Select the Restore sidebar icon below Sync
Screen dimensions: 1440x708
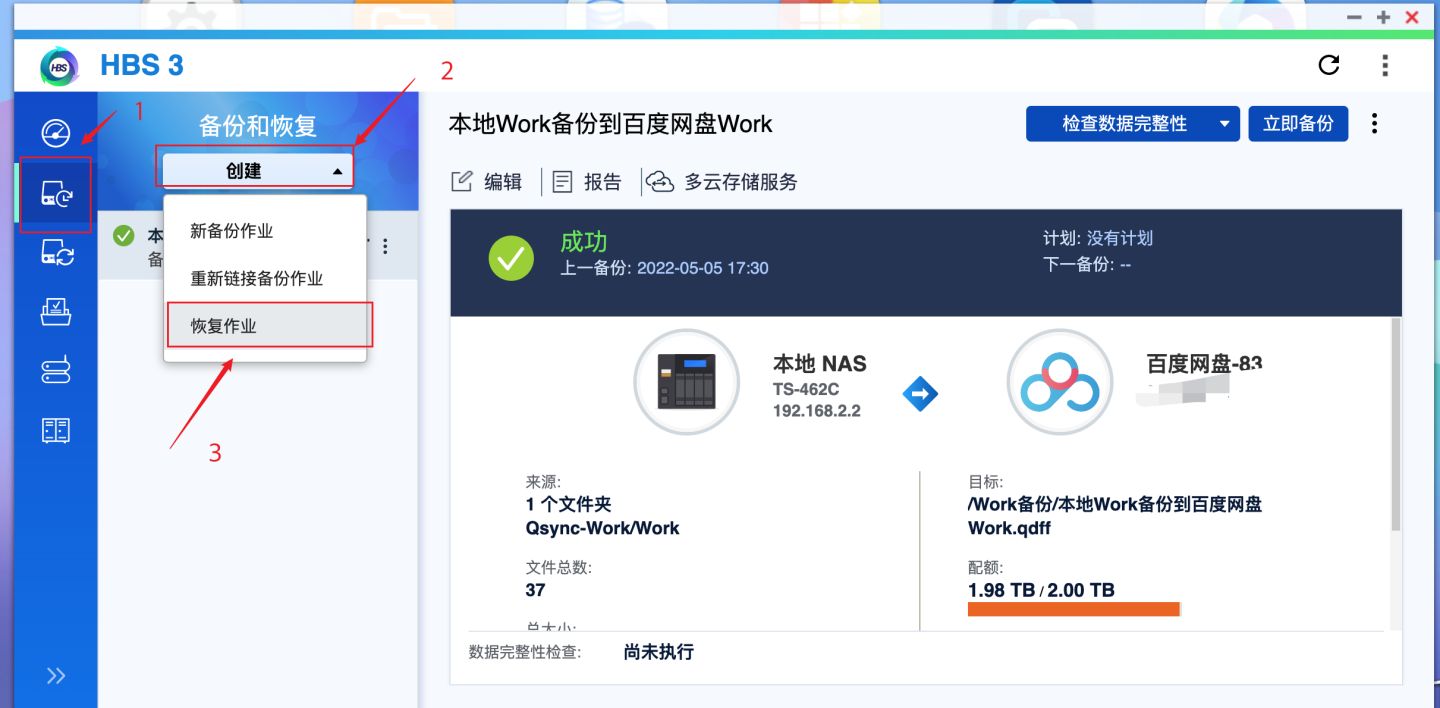pyautogui.click(x=55, y=311)
